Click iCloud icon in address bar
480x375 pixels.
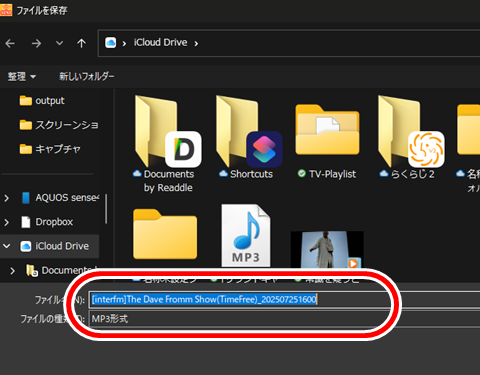[x=111, y=43]
